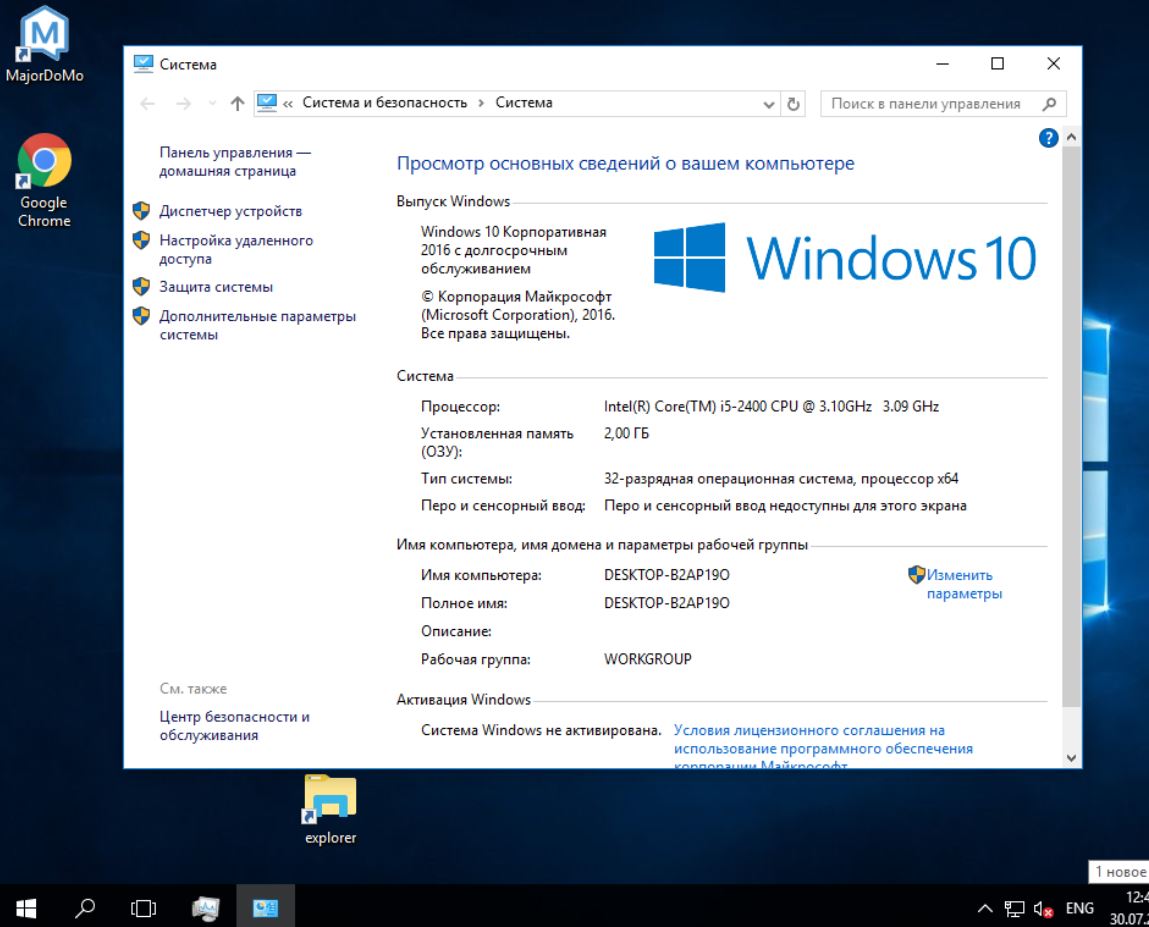Open the arrow after Система и безопасность
The height and width of the screenshot is (927, 1149).
479,102
